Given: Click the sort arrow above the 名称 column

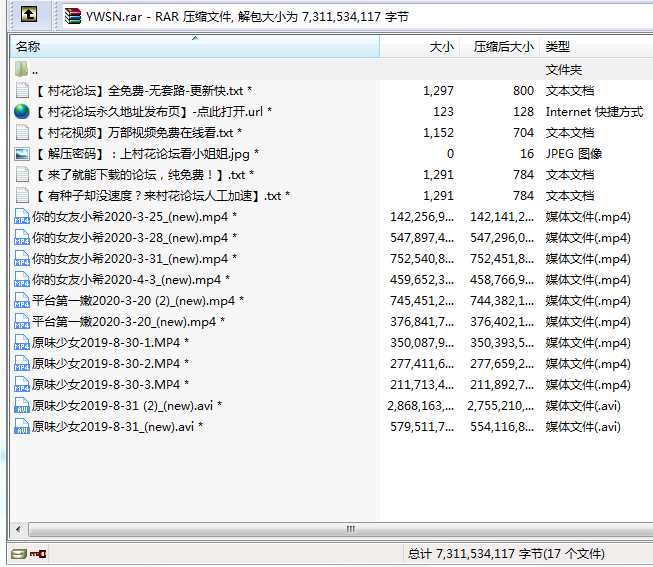Looking at the screenshot, I should (195, 39).
